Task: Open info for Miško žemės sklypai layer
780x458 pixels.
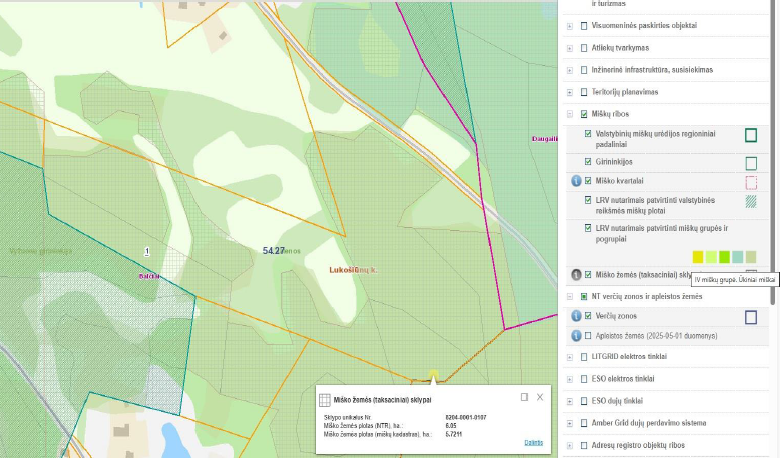Action: pos(576,275)
